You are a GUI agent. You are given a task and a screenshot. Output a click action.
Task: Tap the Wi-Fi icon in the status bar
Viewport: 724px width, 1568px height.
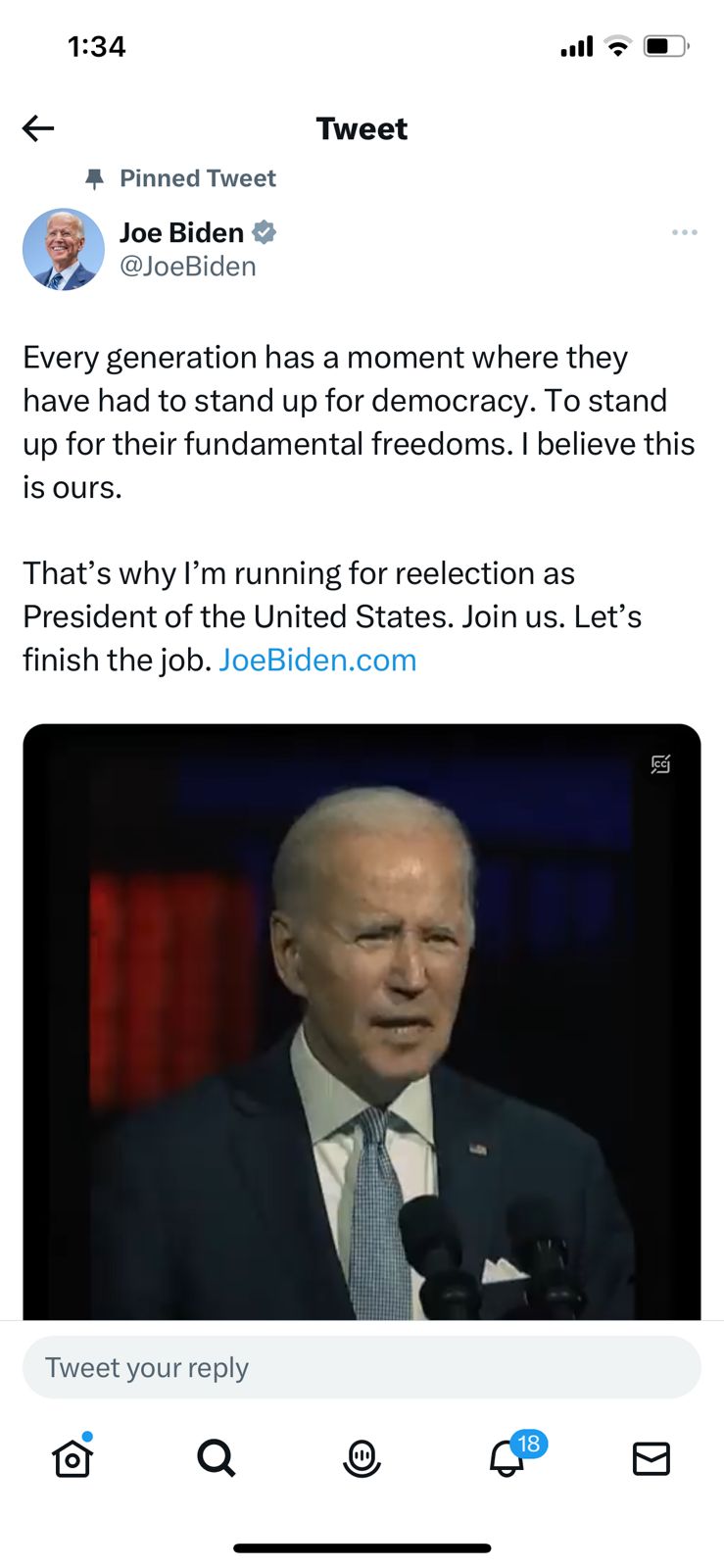pos(617,46)
